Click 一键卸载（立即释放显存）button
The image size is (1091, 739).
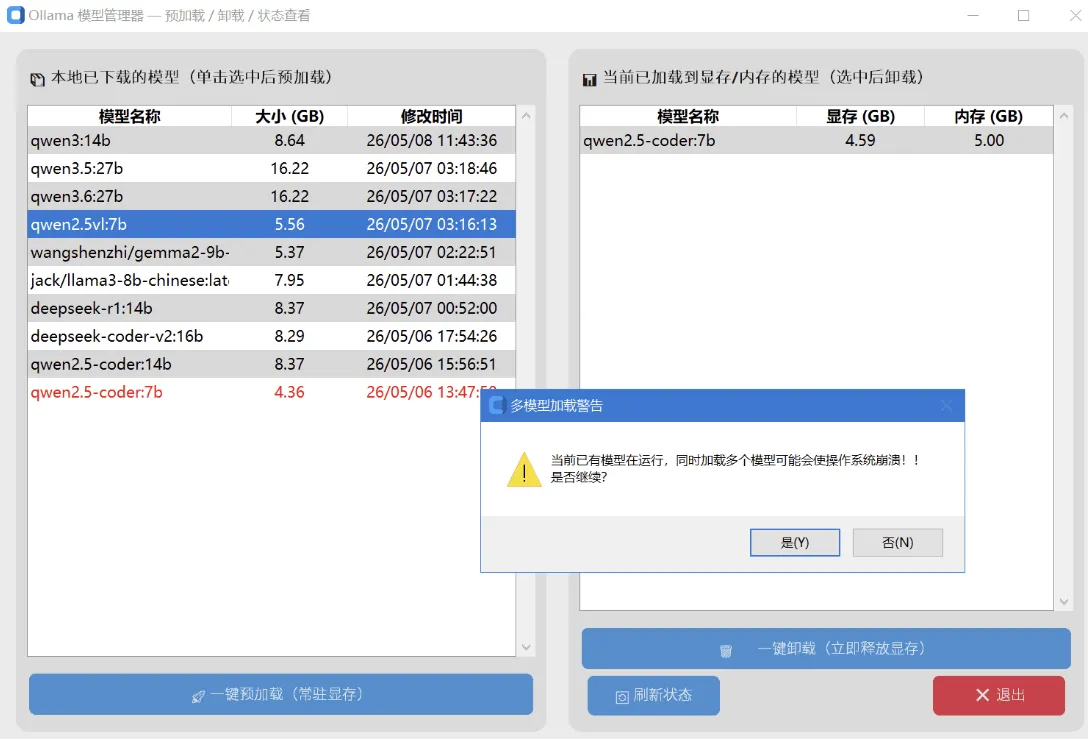click(x=826, y=649)
